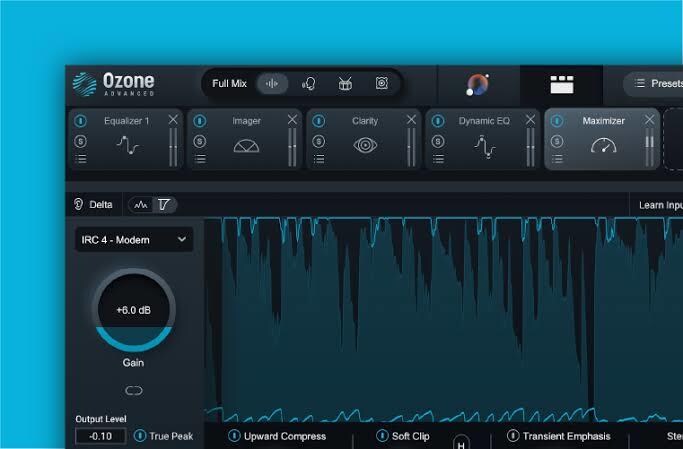
Task: Select the Full Mix label
Action: 229,84
